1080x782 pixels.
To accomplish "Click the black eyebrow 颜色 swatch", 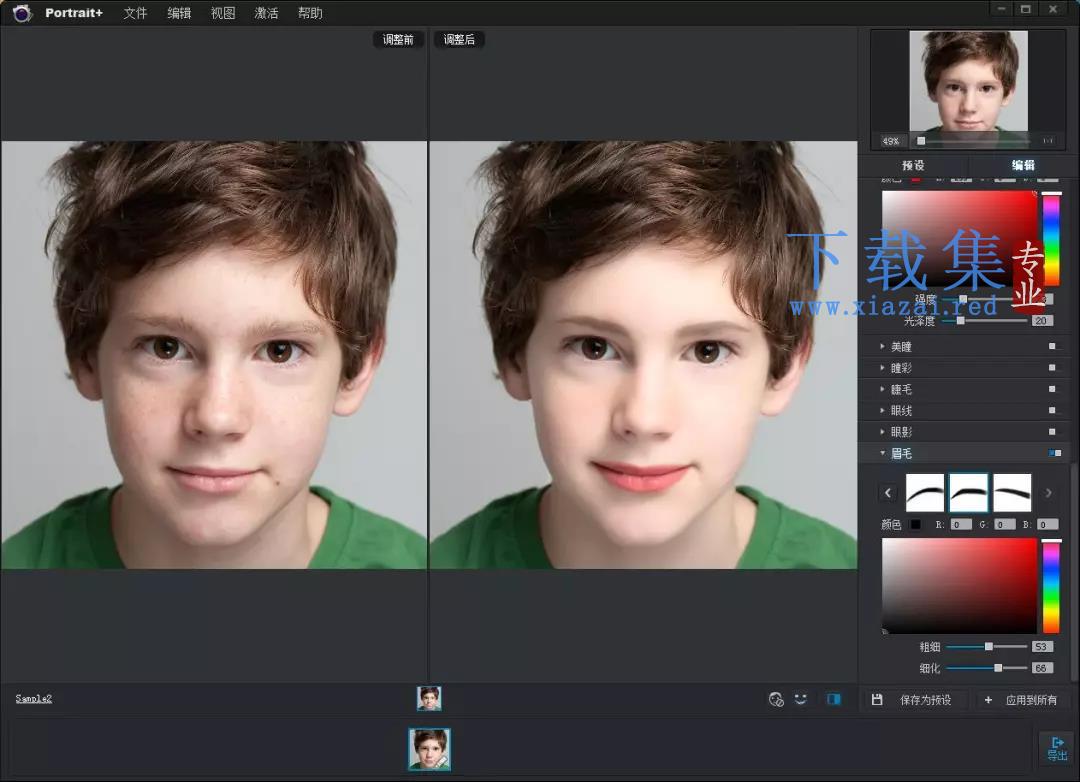I will point(915,525).
